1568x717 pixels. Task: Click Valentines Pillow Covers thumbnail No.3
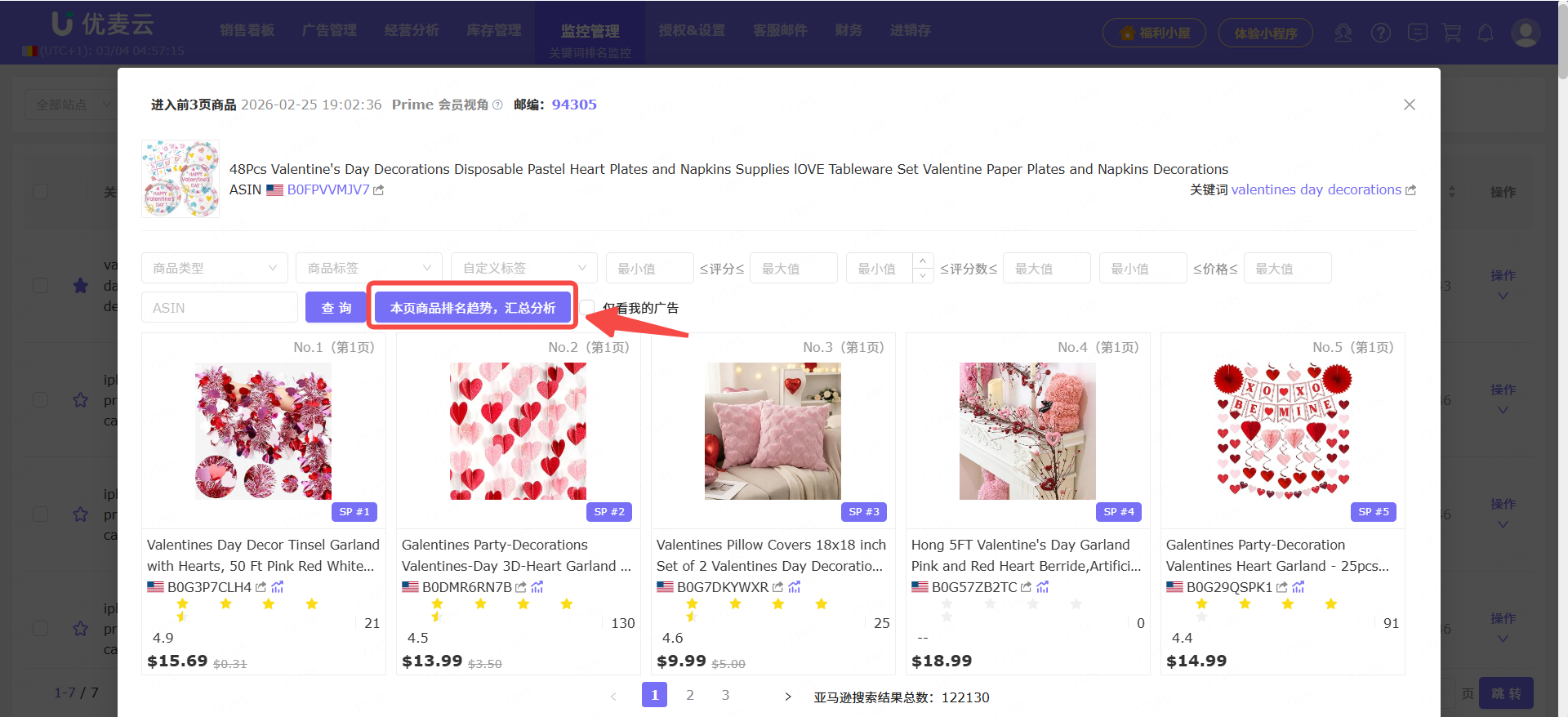pos(773,431)
